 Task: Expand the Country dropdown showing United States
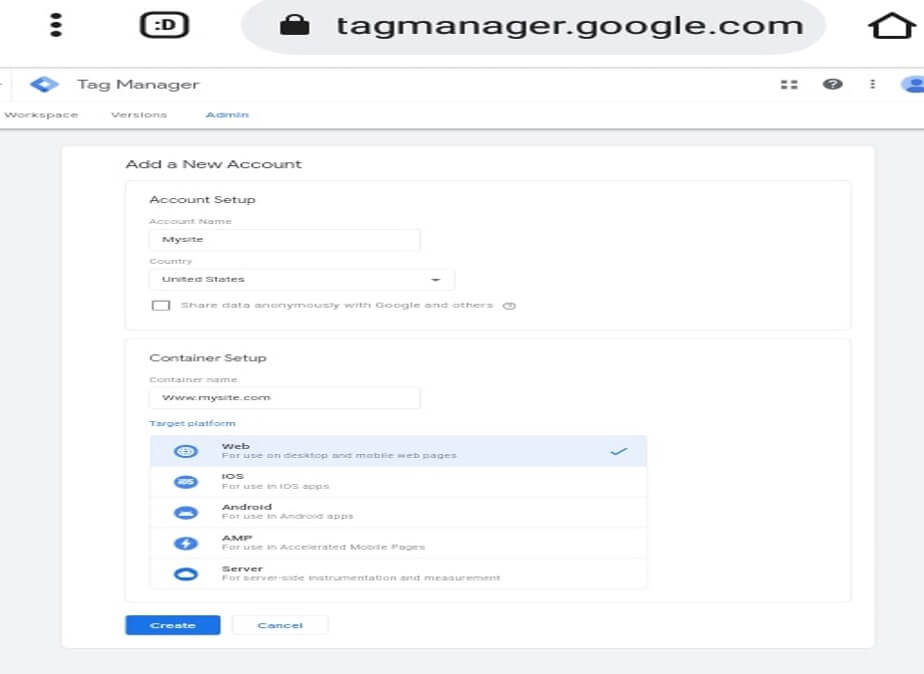click(x=301, y=279)
